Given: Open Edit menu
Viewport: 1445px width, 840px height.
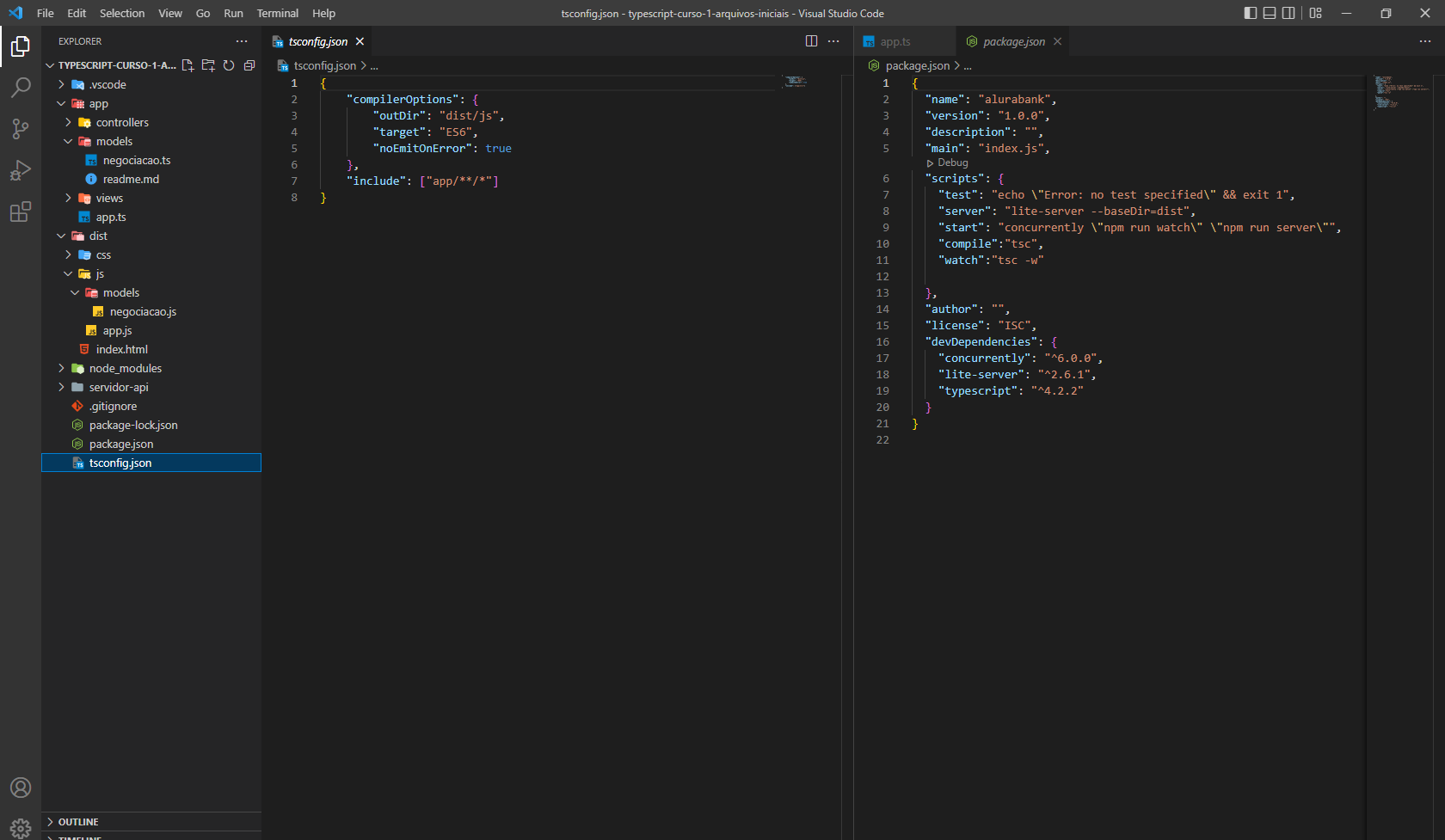Looking at the screenshot, I should click(x=77, y=13).
